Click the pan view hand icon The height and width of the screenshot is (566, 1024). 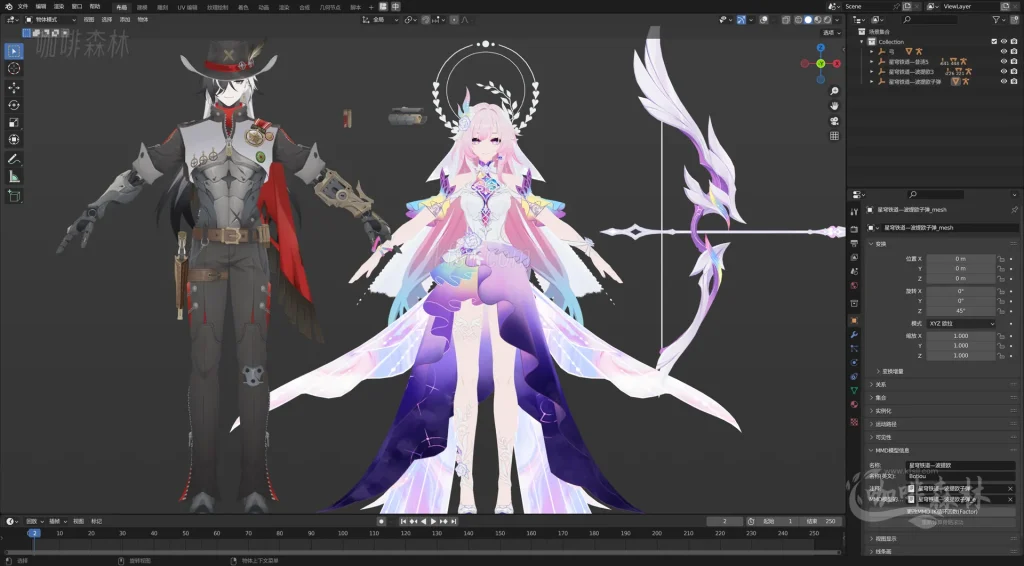click(834, 106)
